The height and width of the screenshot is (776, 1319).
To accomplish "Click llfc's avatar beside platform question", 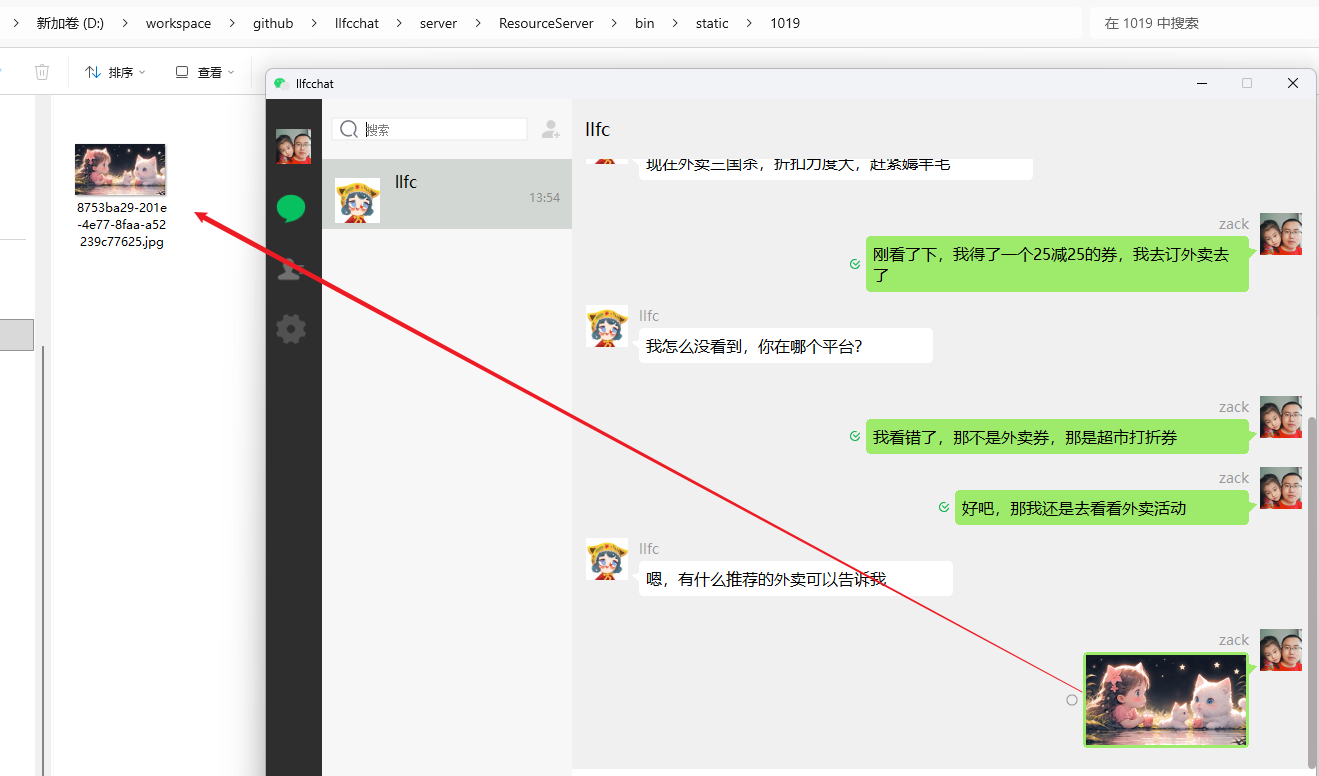I will click(x=607, y=326).
